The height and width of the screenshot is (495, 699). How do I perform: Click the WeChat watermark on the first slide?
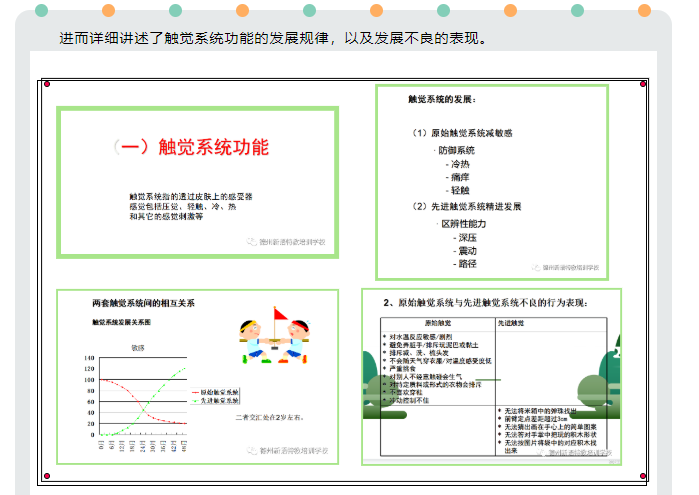(x=288, y=242)
